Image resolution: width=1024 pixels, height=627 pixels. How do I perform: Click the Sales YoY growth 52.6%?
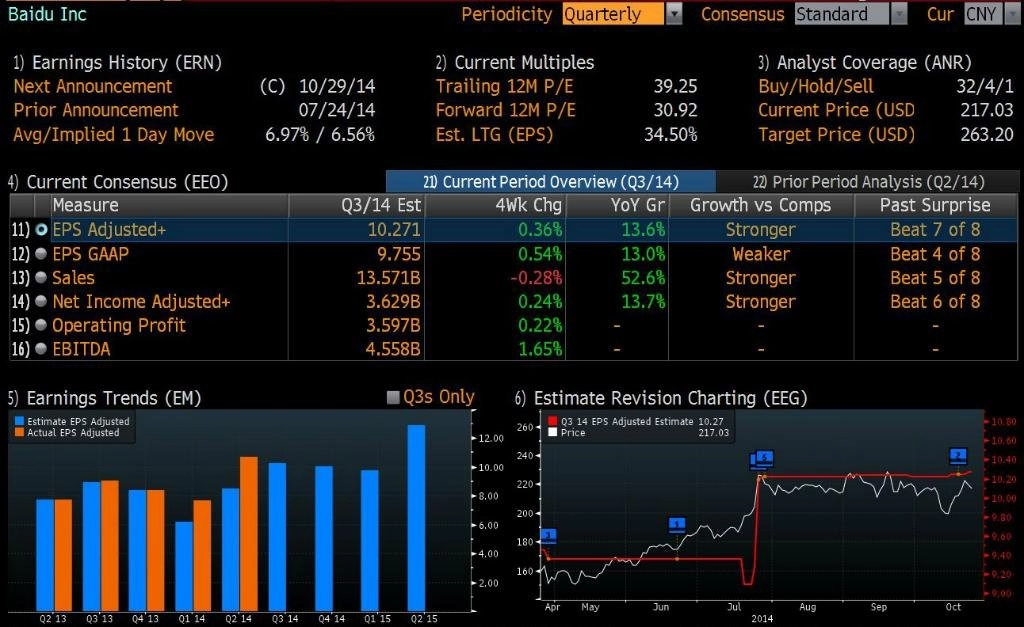pos(643,278)
